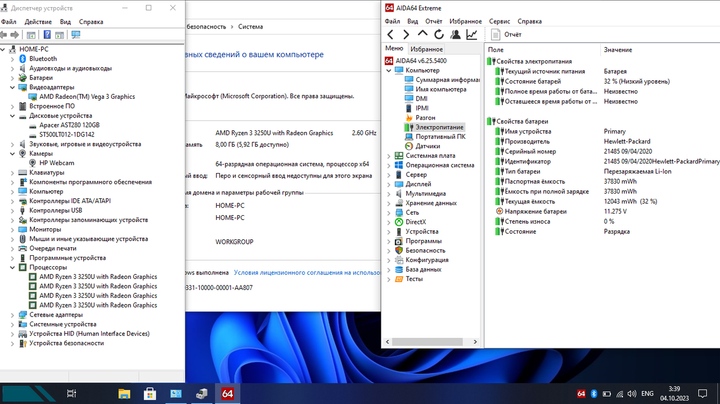This screenshot has width=720, height=404.
Task: Open the Справка menu in AIDA64
Action: point(529,21)
